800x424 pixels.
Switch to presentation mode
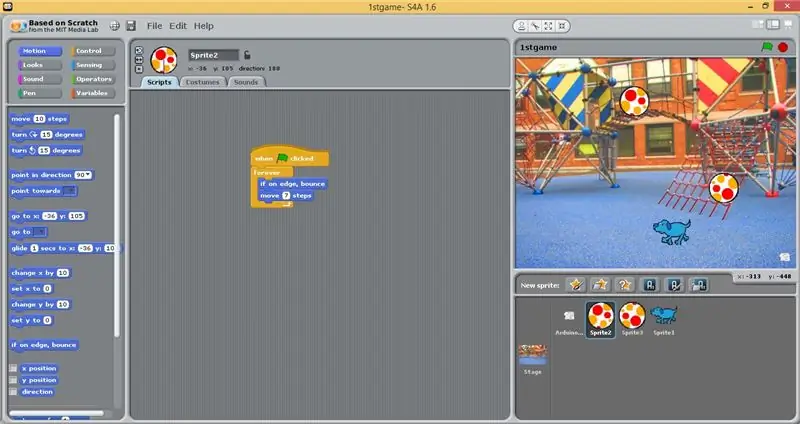pyautogui.click(x=788, y=24)
